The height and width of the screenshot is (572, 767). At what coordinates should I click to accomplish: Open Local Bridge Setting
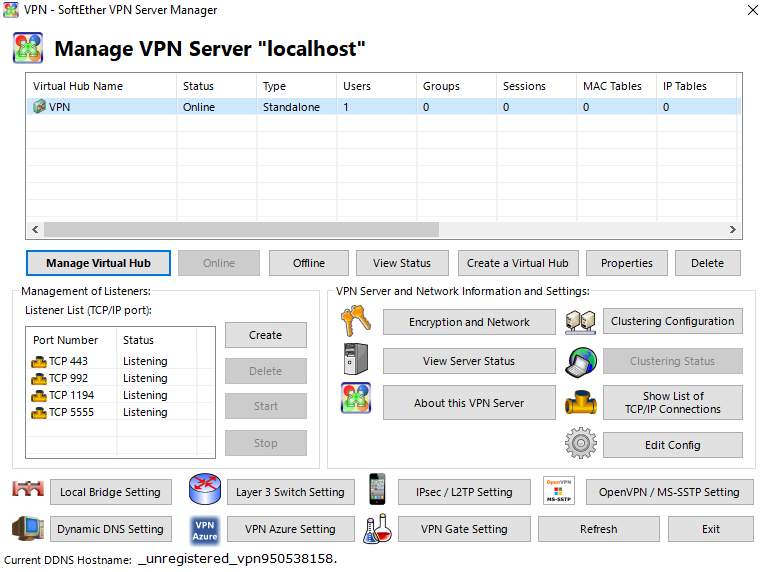(111, 492)
